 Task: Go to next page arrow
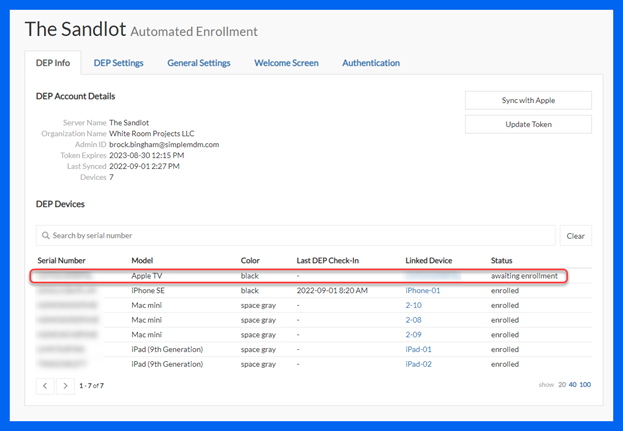click(66, 386)
